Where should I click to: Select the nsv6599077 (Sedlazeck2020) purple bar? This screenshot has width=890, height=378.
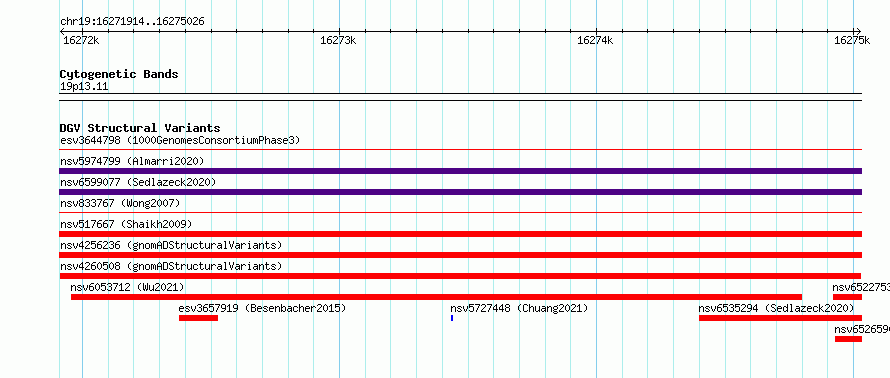pos(461,192)
